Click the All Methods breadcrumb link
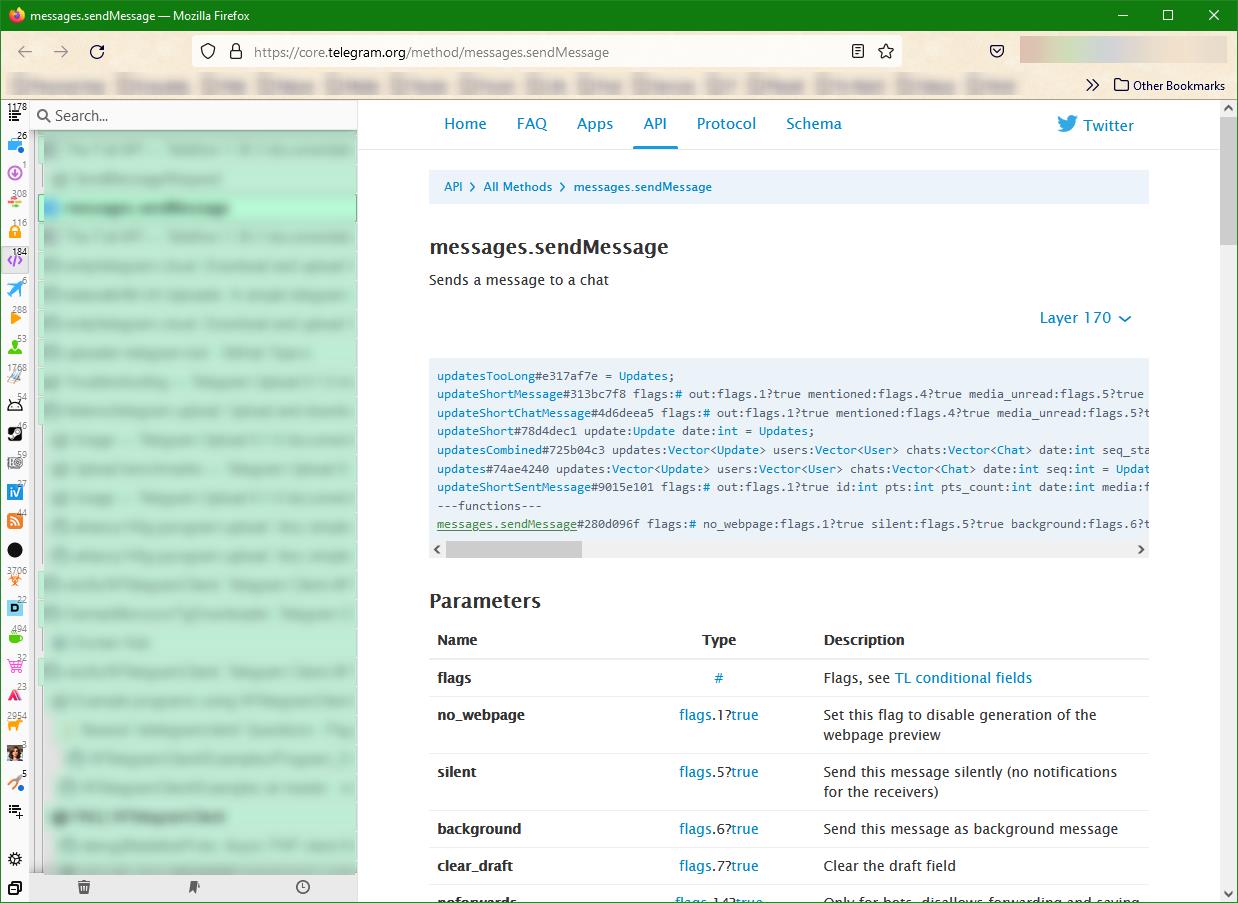This screenshot has width=1238, height=903. tap(517, 187)
